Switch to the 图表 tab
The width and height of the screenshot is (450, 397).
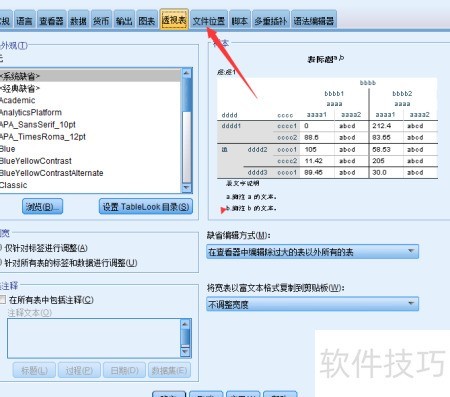coord(147,21)
